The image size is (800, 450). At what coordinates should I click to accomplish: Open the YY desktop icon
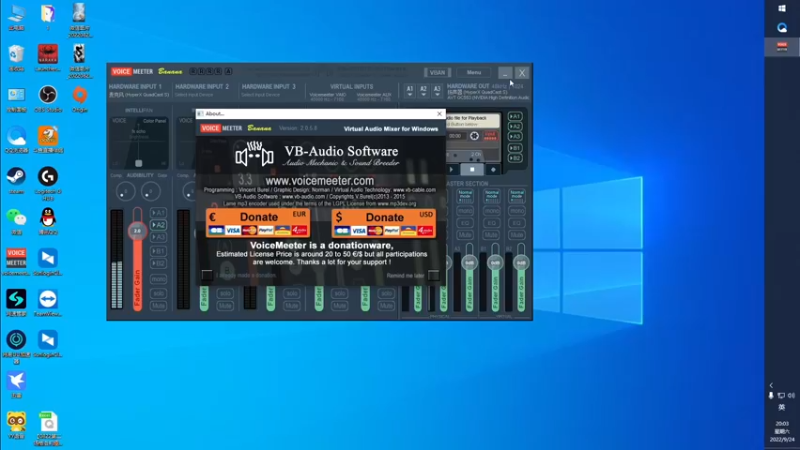click(x=16, y=426)
